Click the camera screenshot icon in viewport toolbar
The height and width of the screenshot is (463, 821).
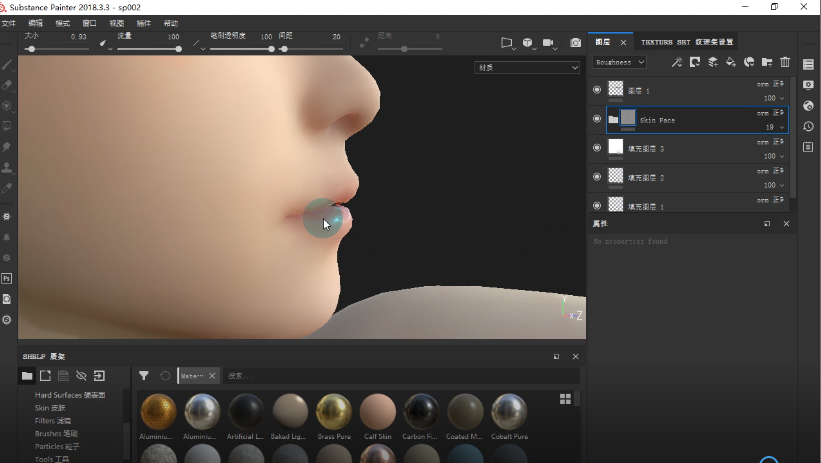coord(575,43)
